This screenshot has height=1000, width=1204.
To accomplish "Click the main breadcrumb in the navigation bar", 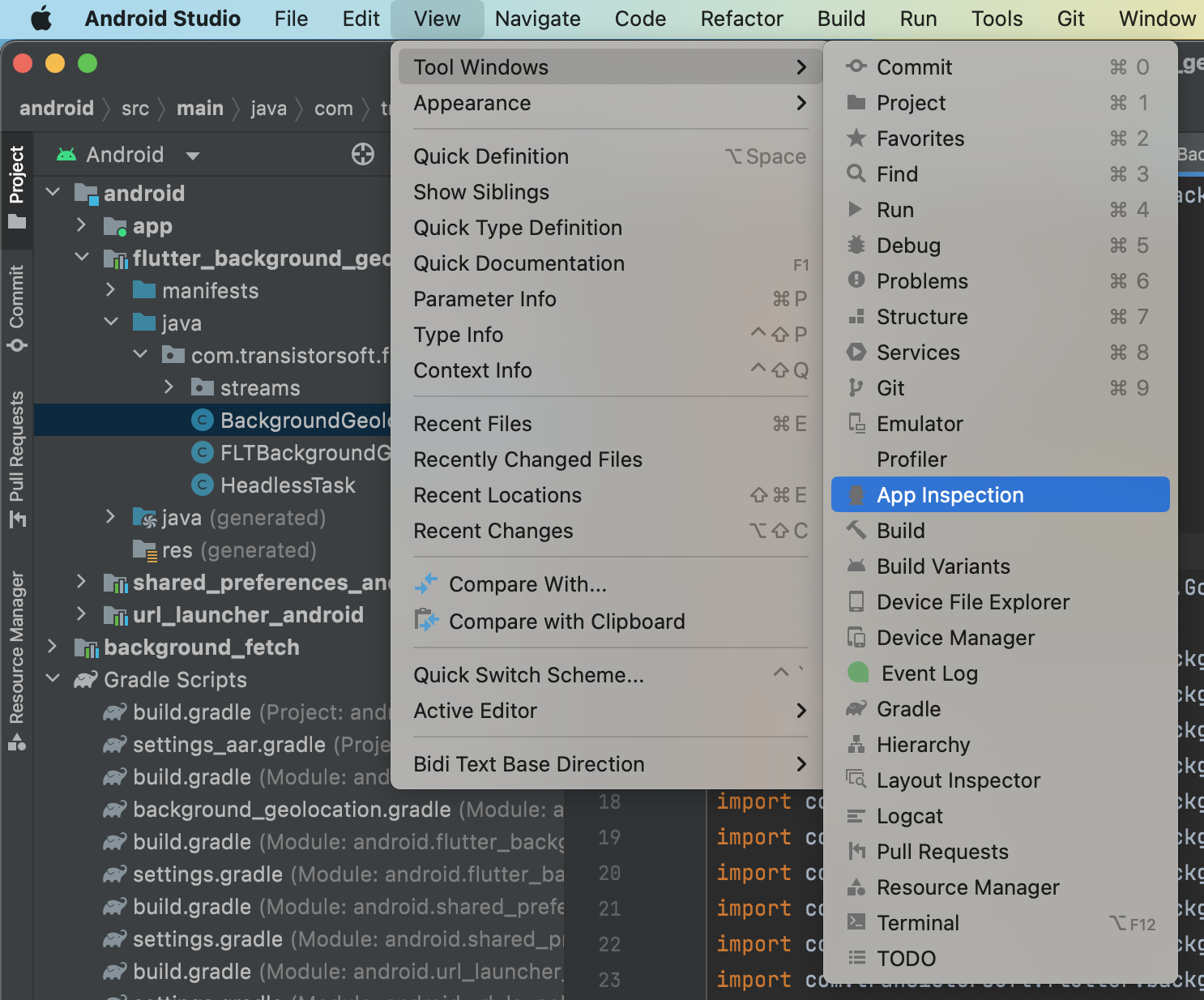I will [199, 108].
